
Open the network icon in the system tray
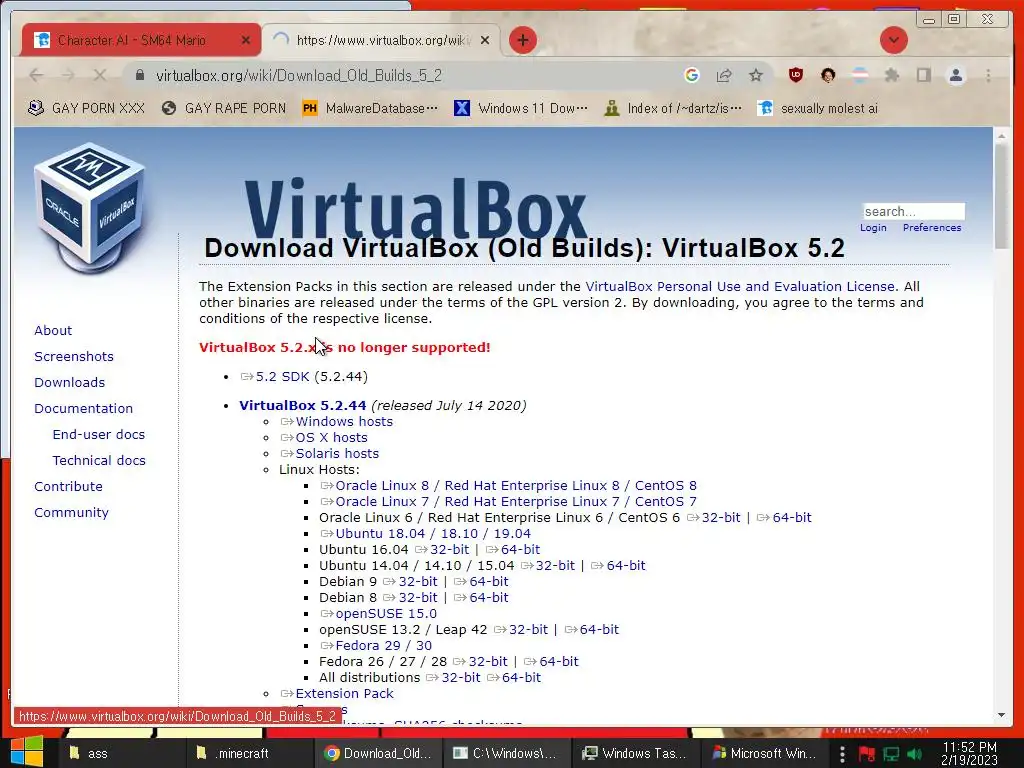[891, 754]
